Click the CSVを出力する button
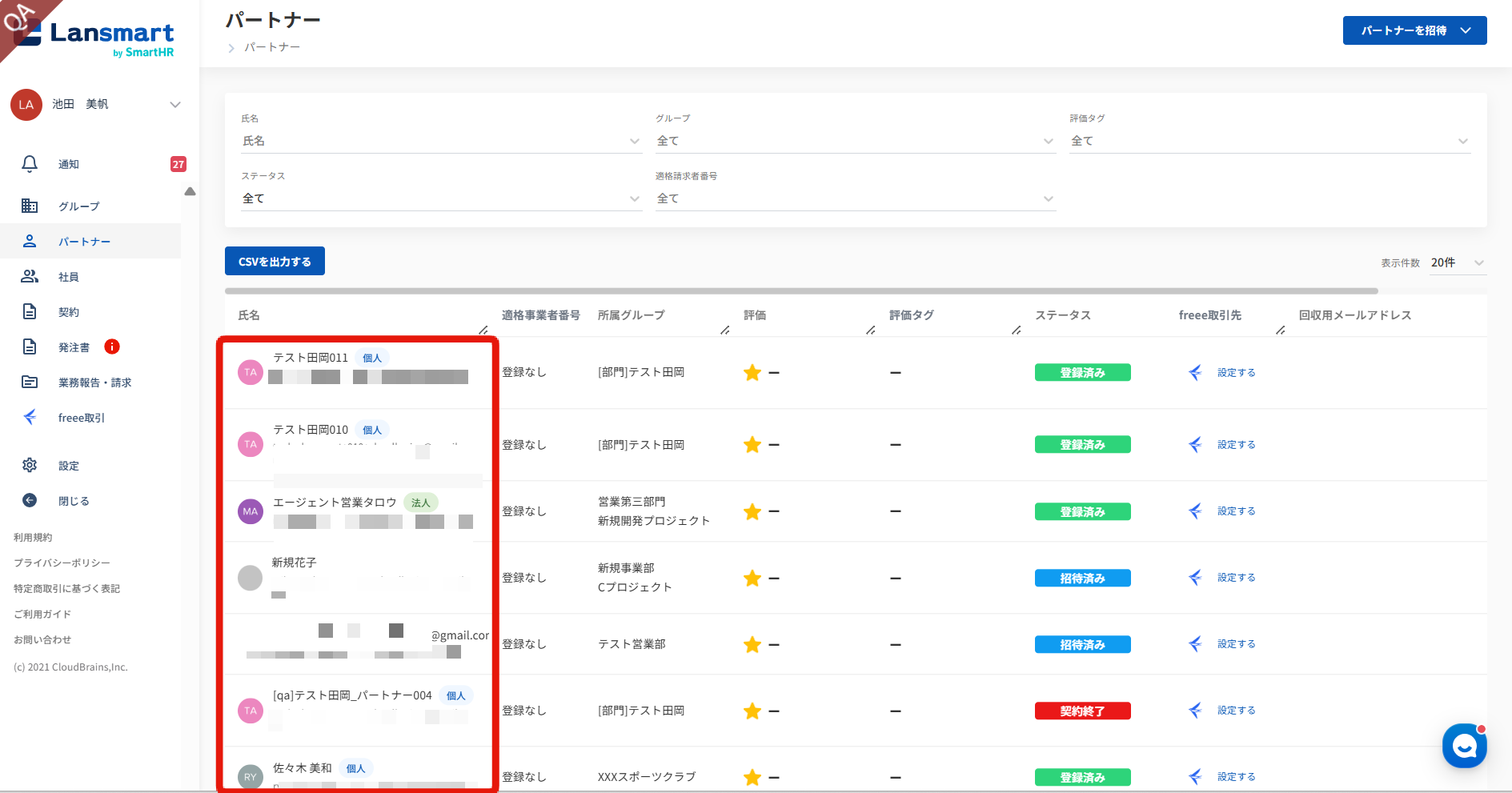Viewport: 1512px width, 793px height. click(x=275, y=262)
